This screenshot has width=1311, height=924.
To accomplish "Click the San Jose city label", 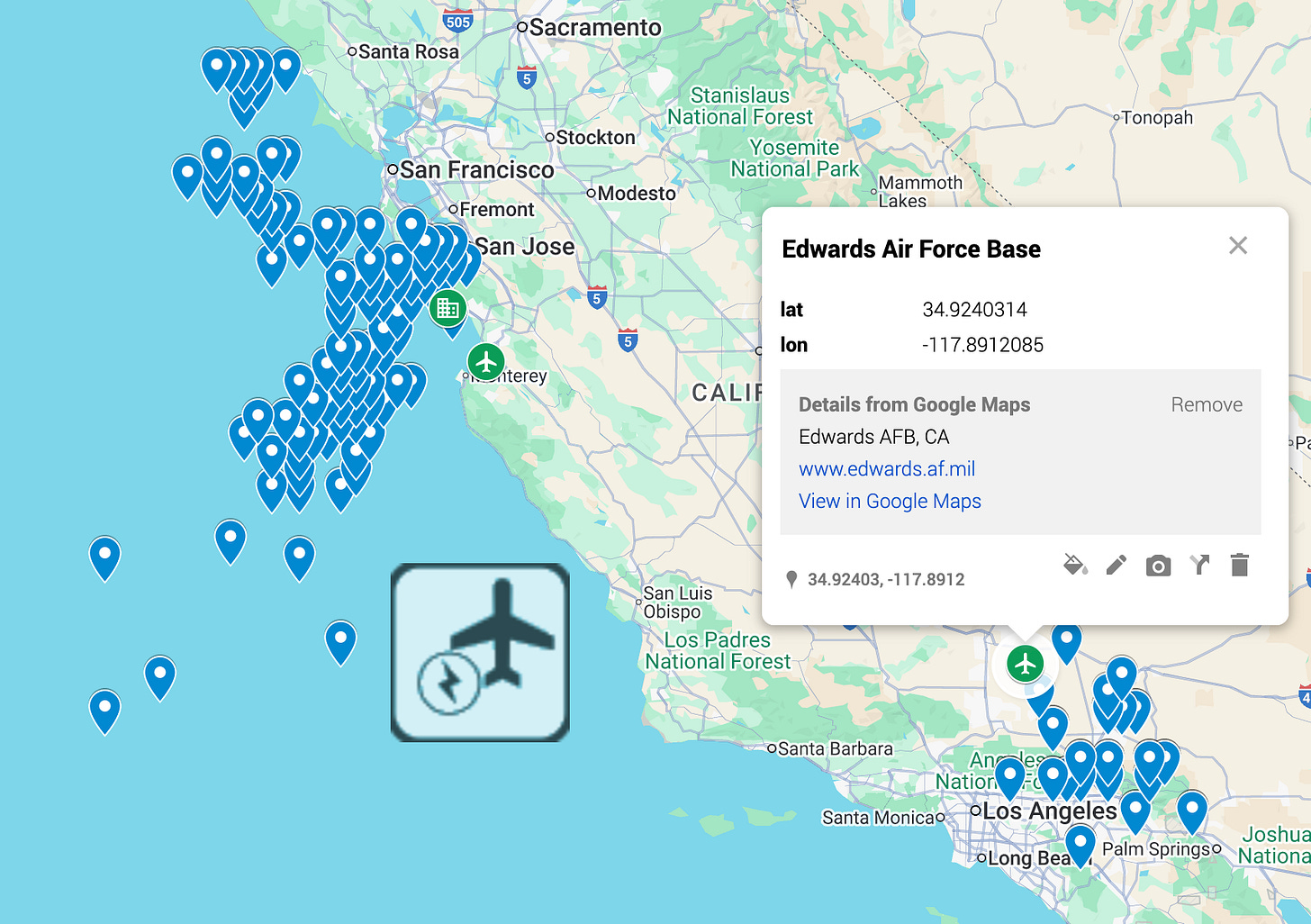I will pos(525,247).
